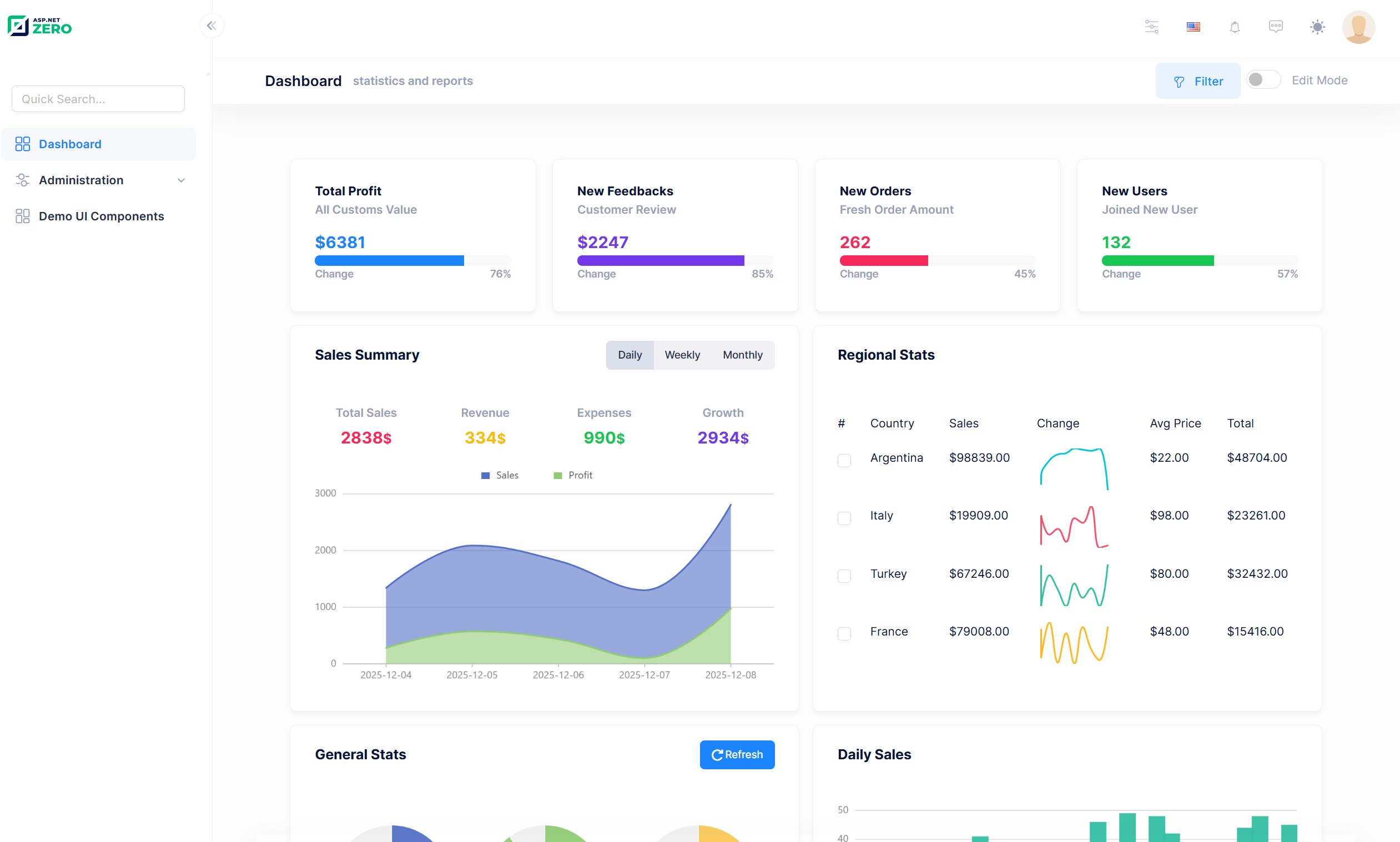Check the France row checkbox
Image resolution: width=1400 pixels, height=842 pixels.
(844, 634)
